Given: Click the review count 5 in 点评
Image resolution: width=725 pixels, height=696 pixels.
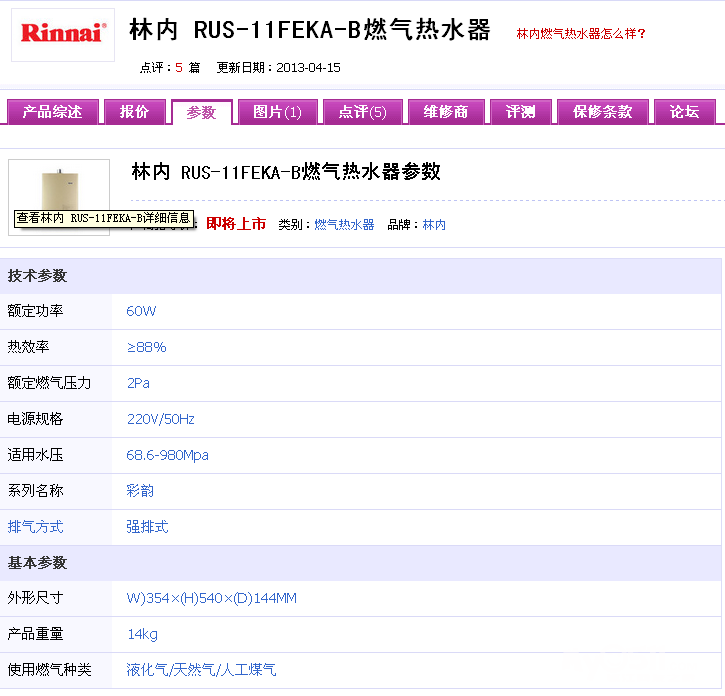Looking at the screenshot, I should (178, 68).
